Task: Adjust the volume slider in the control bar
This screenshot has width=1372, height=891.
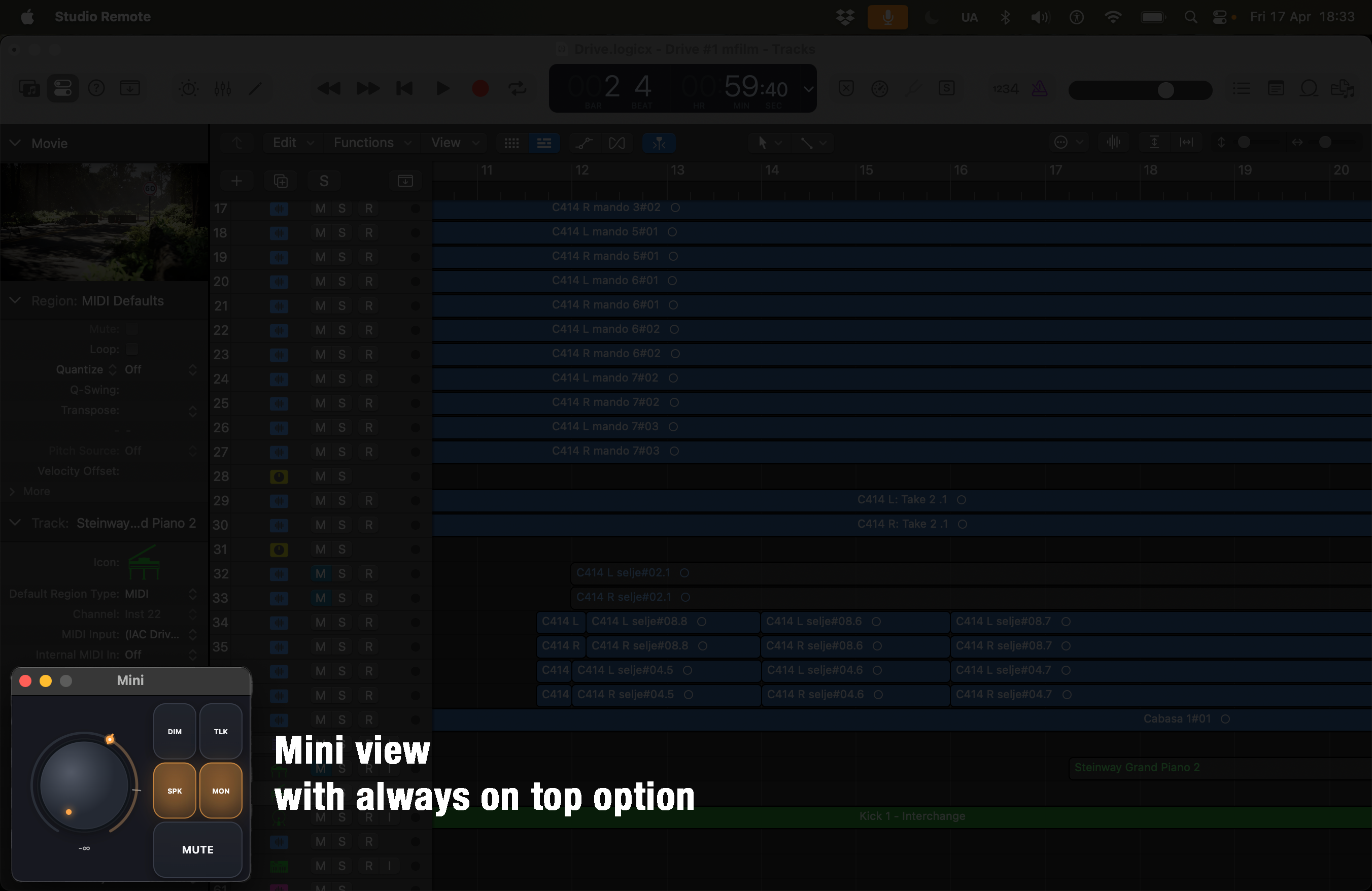Action: pyautogui.click(x=1166, y=90)
